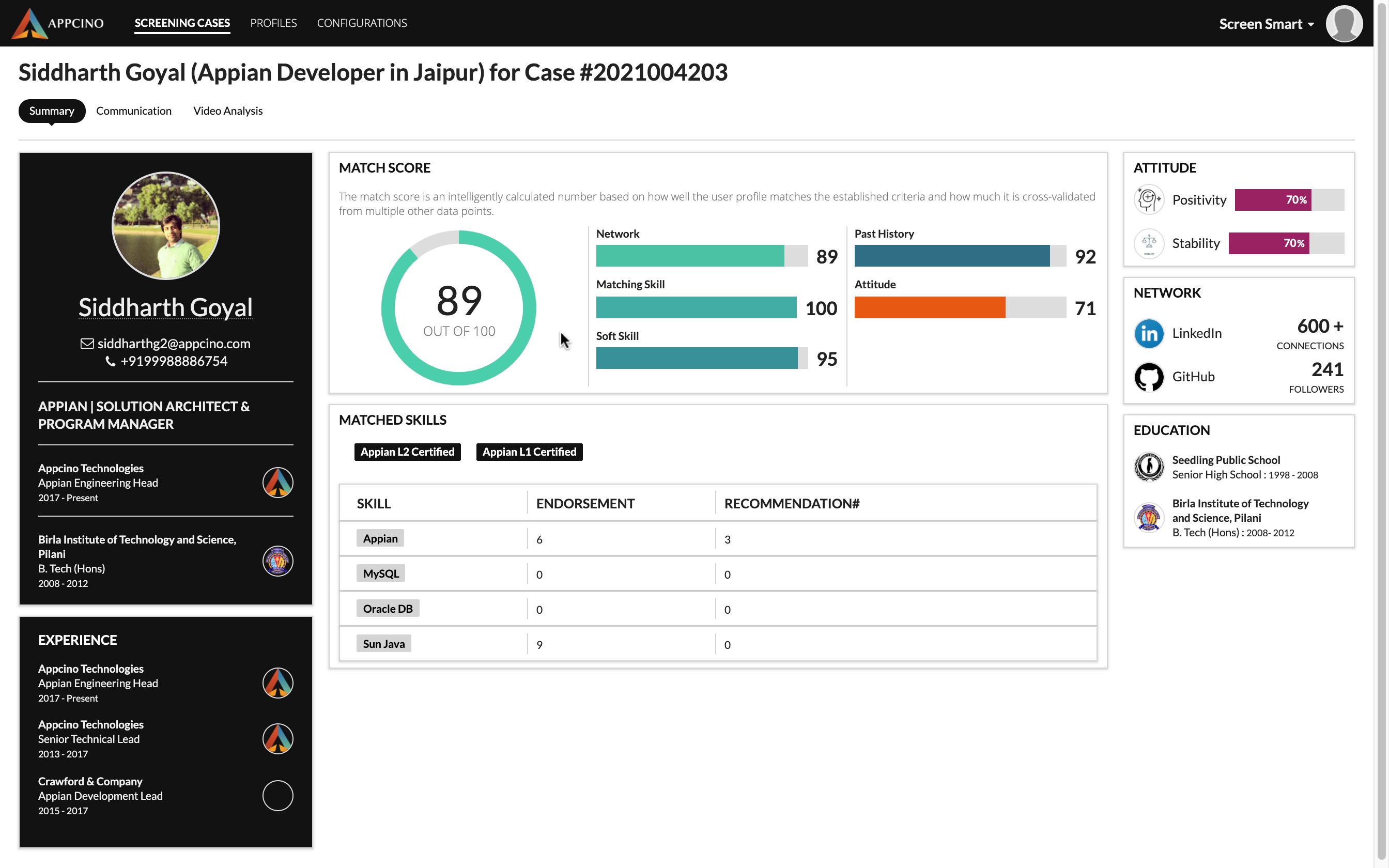Click the Appcino logo in the navbar
The width and height of the screenshot is (1389, 868).
(x=29, y=23)
